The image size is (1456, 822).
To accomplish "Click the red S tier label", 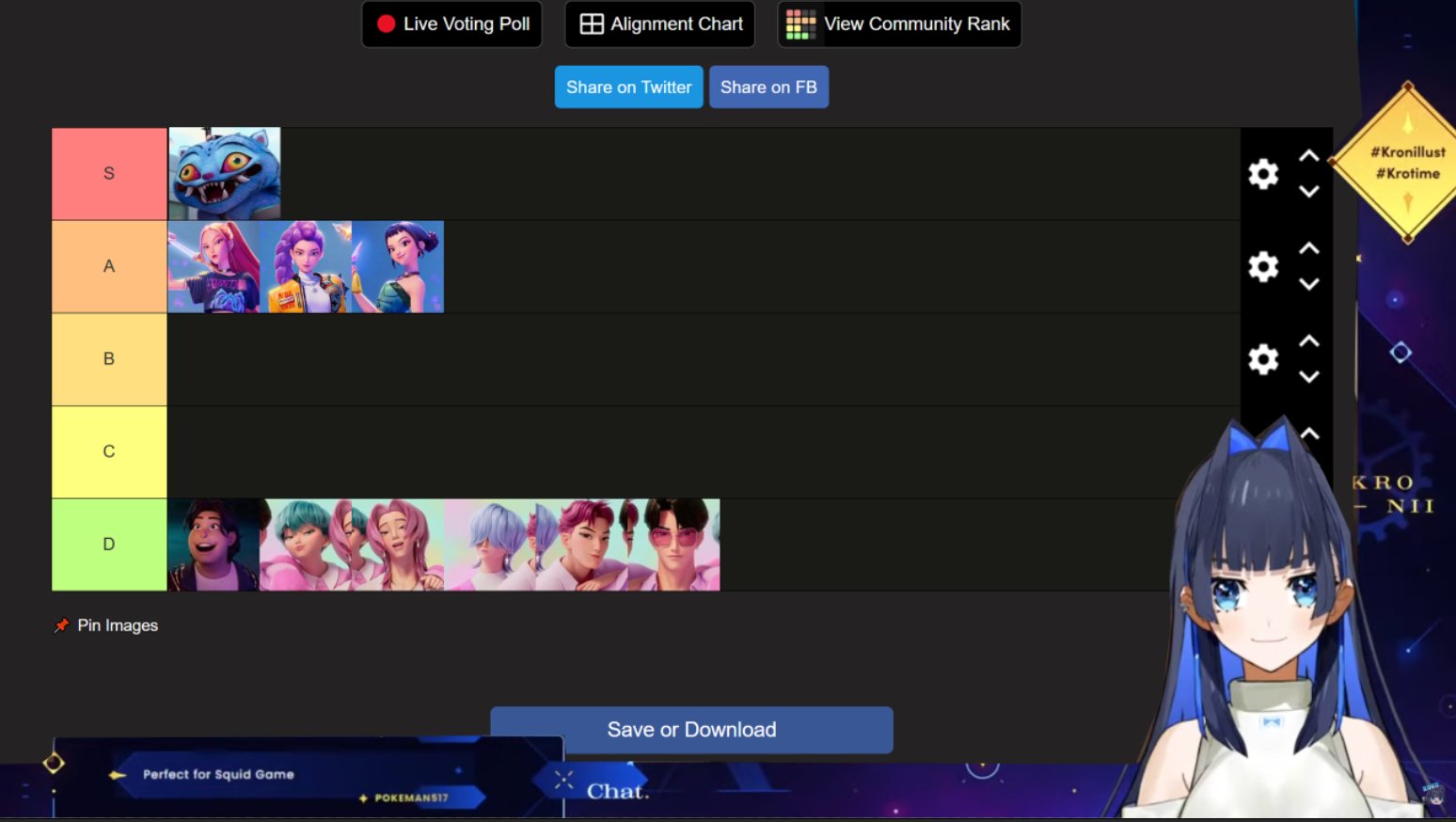I will (x=109, y=174).
